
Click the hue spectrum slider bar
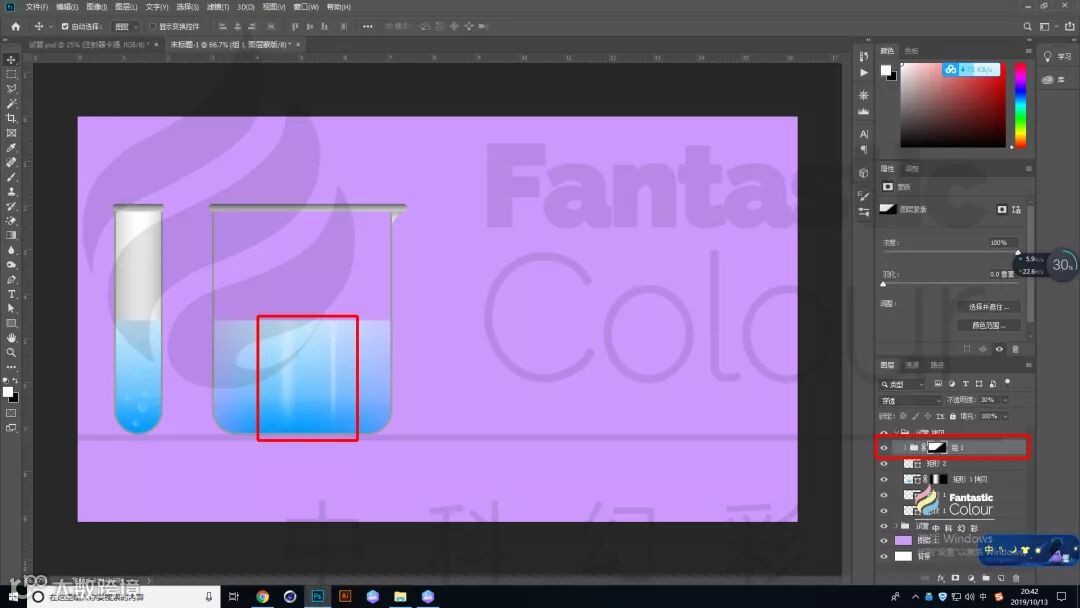(x=1020, y=105)
